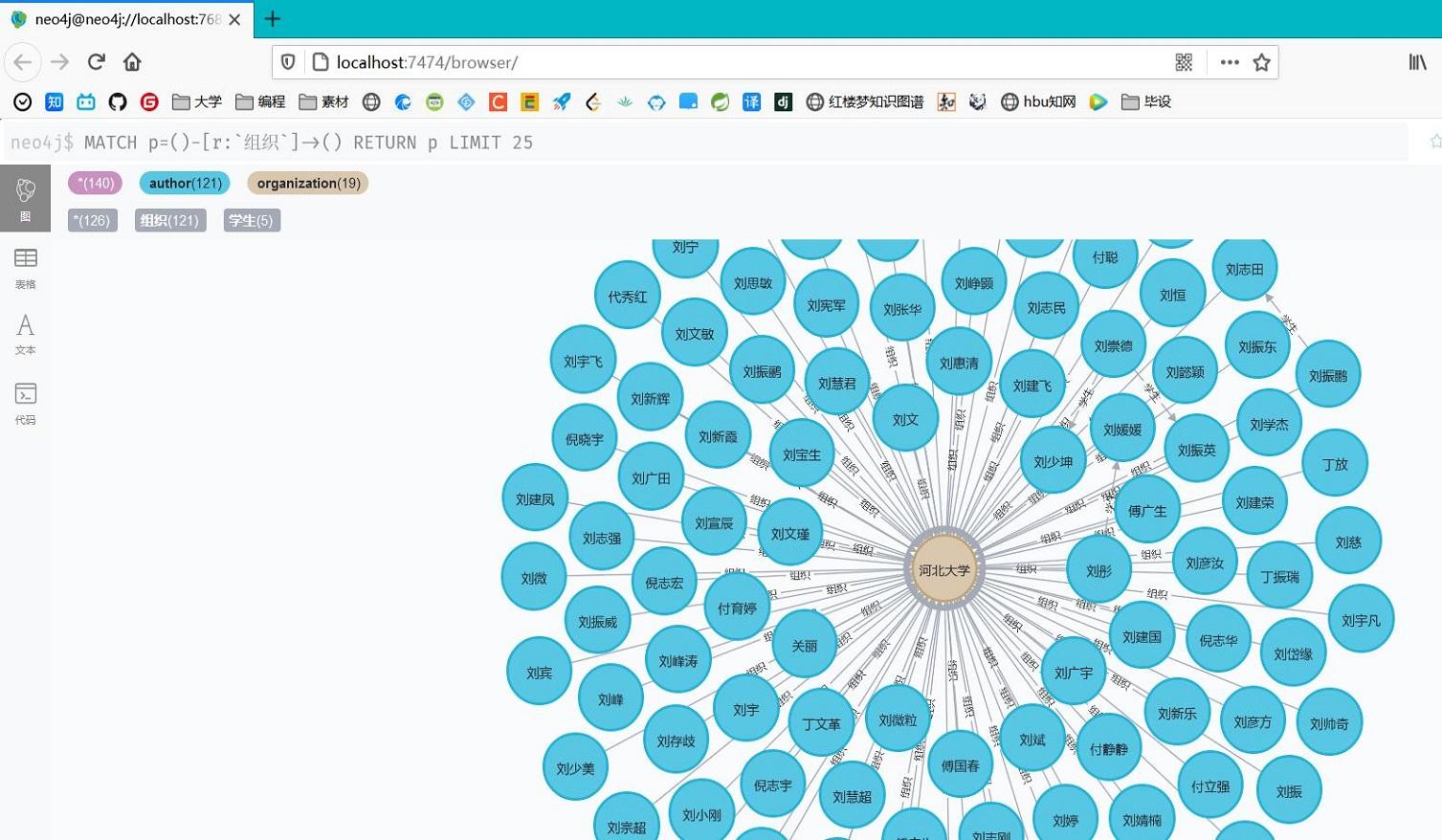Switch to the text (文本) result view
1442x840 pixels.
pos(26,334)
